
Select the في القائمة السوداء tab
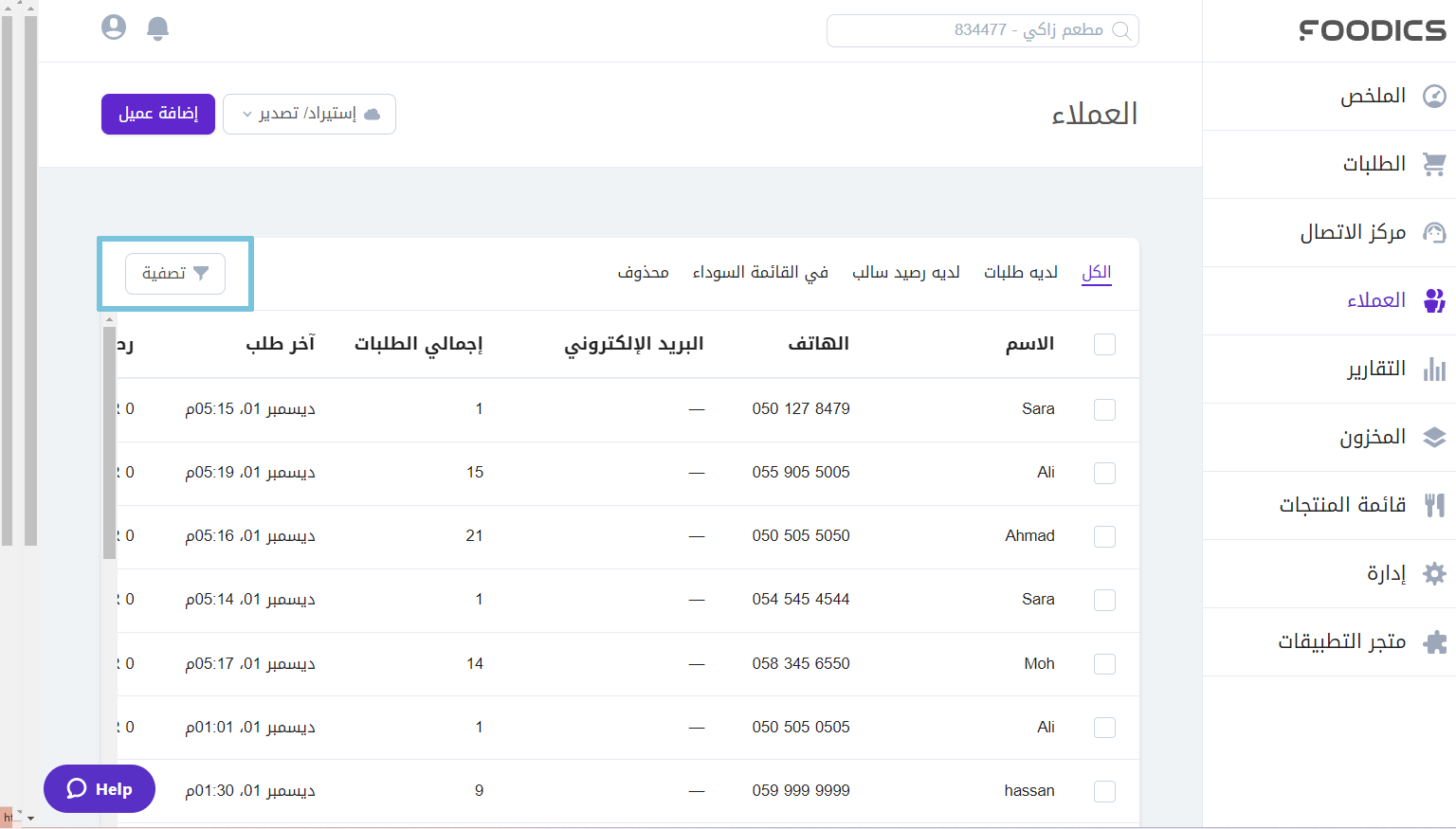click(760, 272)
